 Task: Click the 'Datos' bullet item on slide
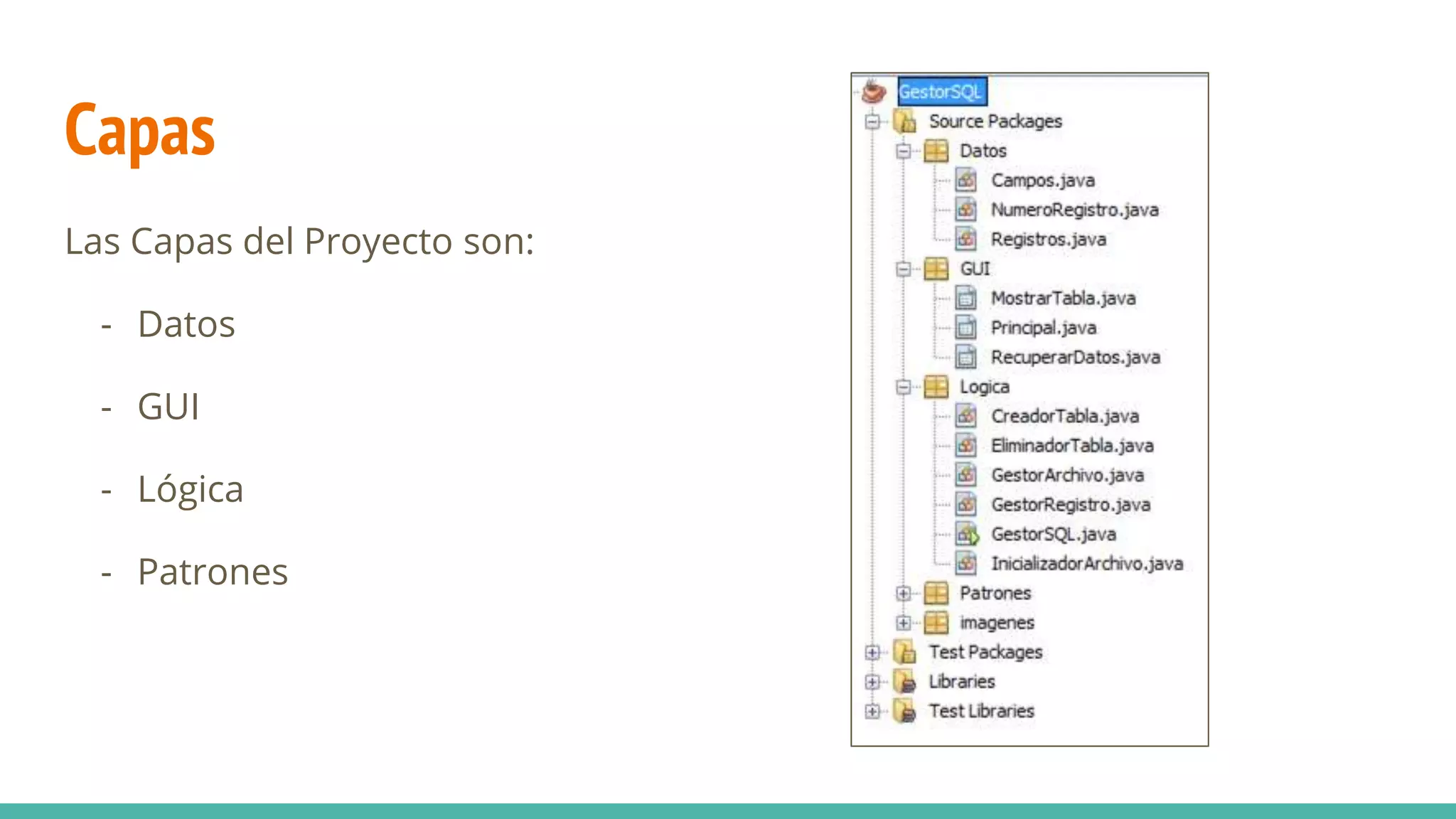186,324
